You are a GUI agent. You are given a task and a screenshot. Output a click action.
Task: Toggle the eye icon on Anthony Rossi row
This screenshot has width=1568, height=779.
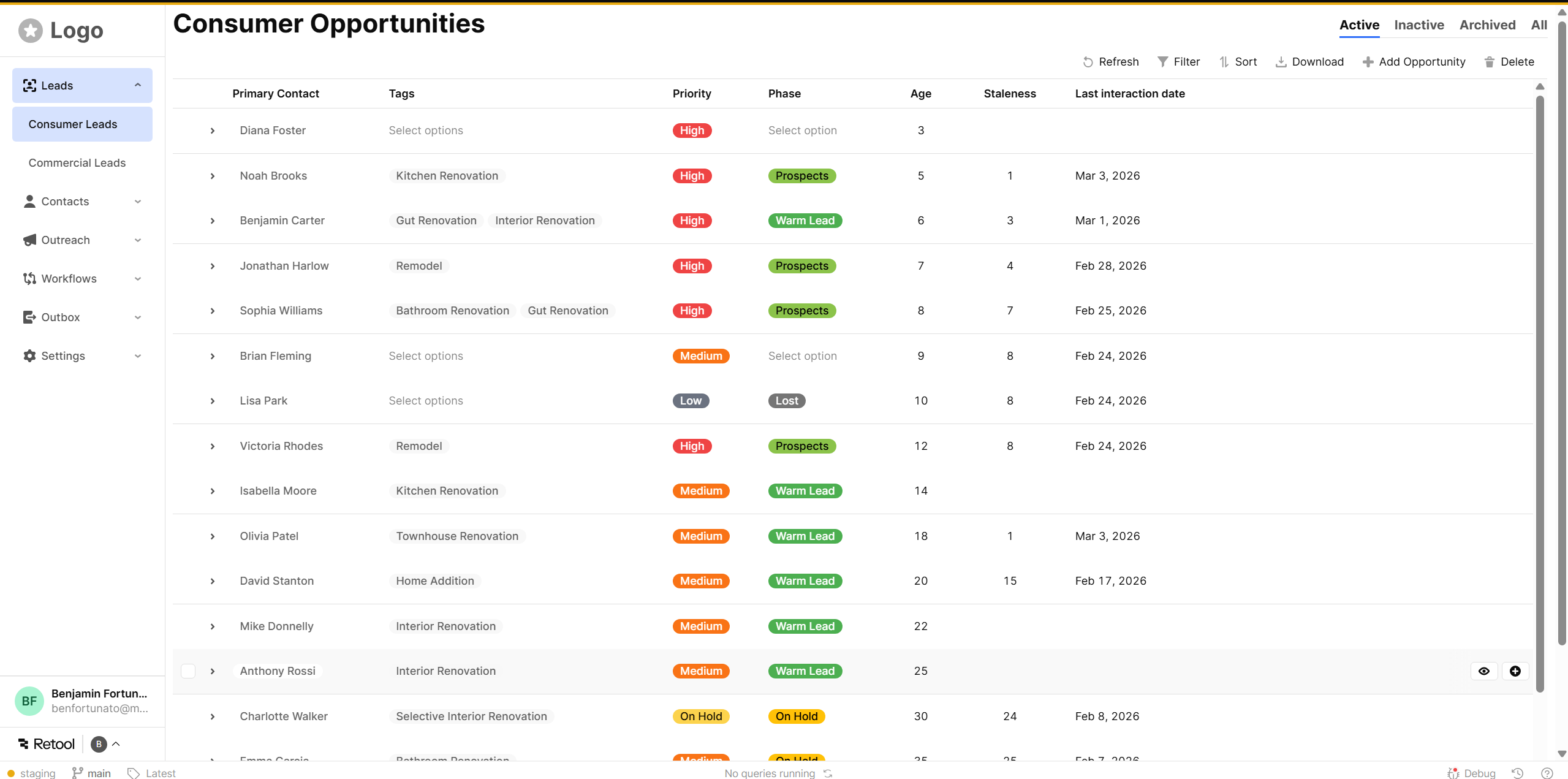click(1484, 671)
